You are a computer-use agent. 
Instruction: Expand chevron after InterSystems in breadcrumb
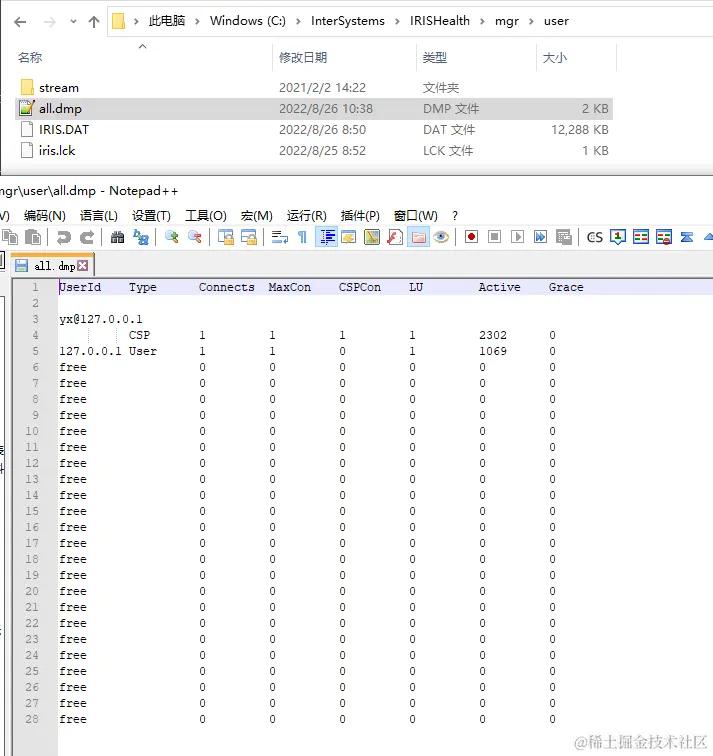[397, 21]
